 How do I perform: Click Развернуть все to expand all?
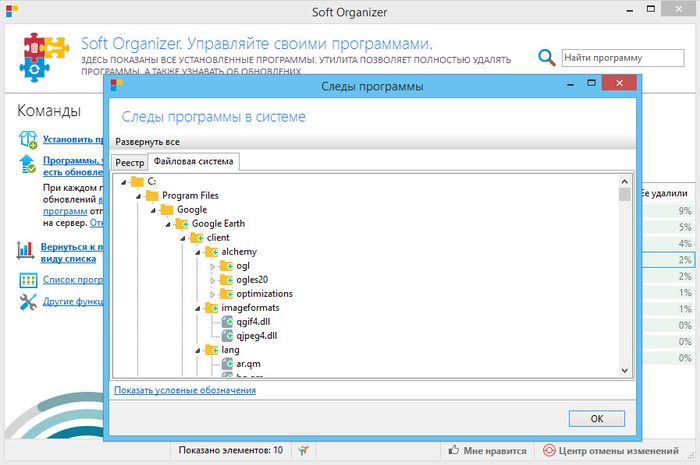[148, 142]
